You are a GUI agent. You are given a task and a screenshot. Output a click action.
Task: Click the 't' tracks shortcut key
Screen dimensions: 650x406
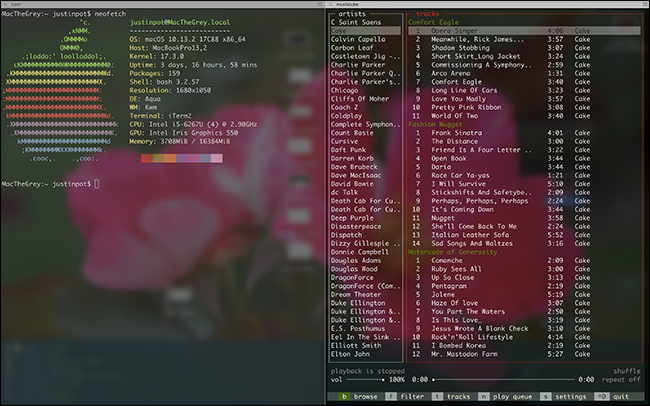[x=437, y=396]
